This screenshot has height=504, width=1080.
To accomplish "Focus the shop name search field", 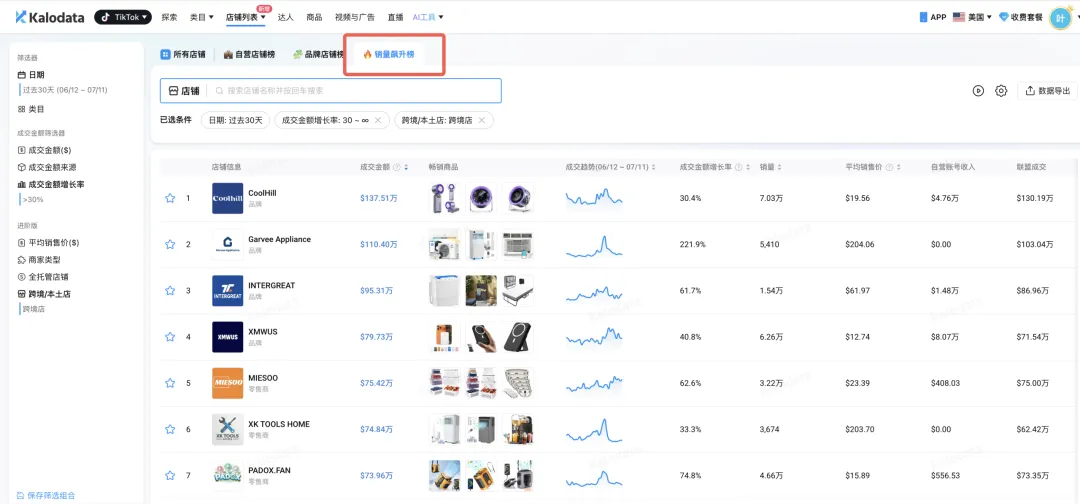I will coord(355,91).
